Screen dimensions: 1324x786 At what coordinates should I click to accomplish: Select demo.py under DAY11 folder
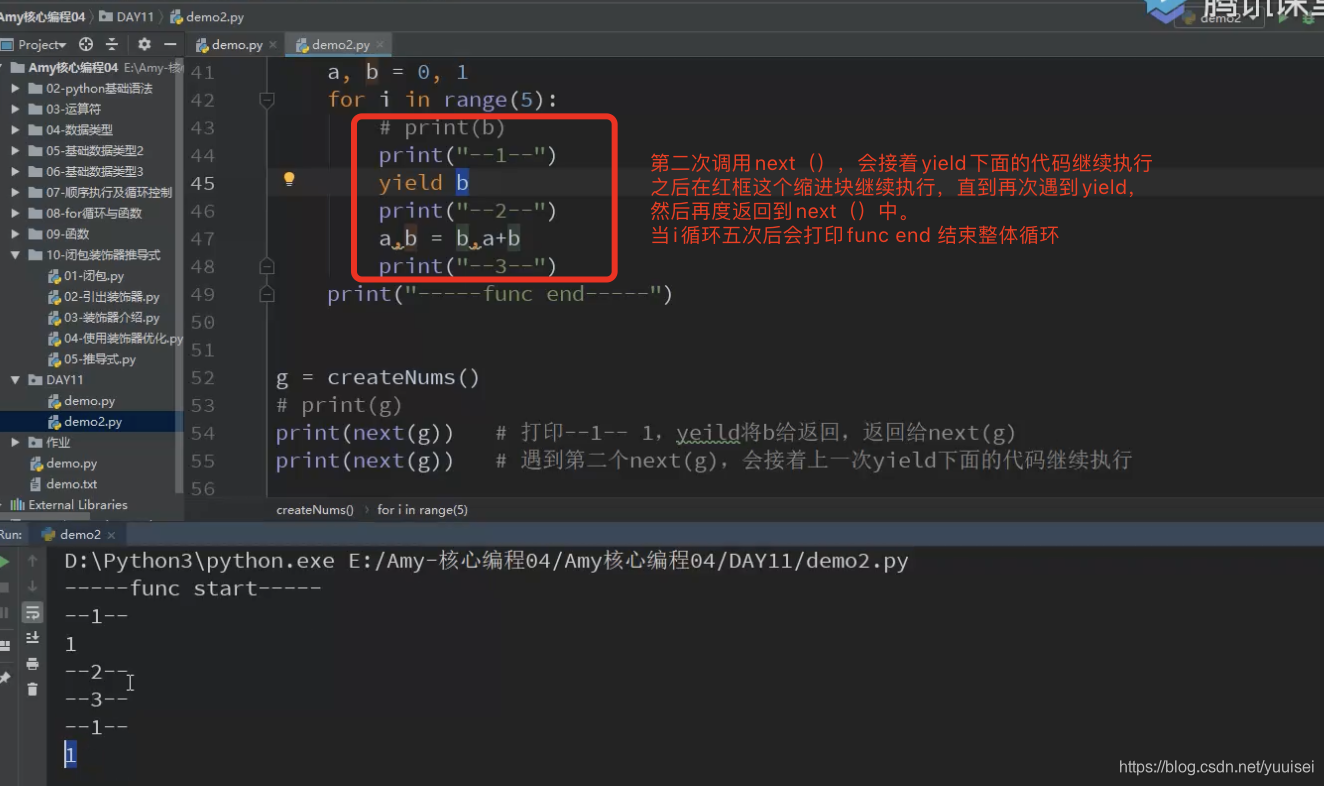coord(81,401)
